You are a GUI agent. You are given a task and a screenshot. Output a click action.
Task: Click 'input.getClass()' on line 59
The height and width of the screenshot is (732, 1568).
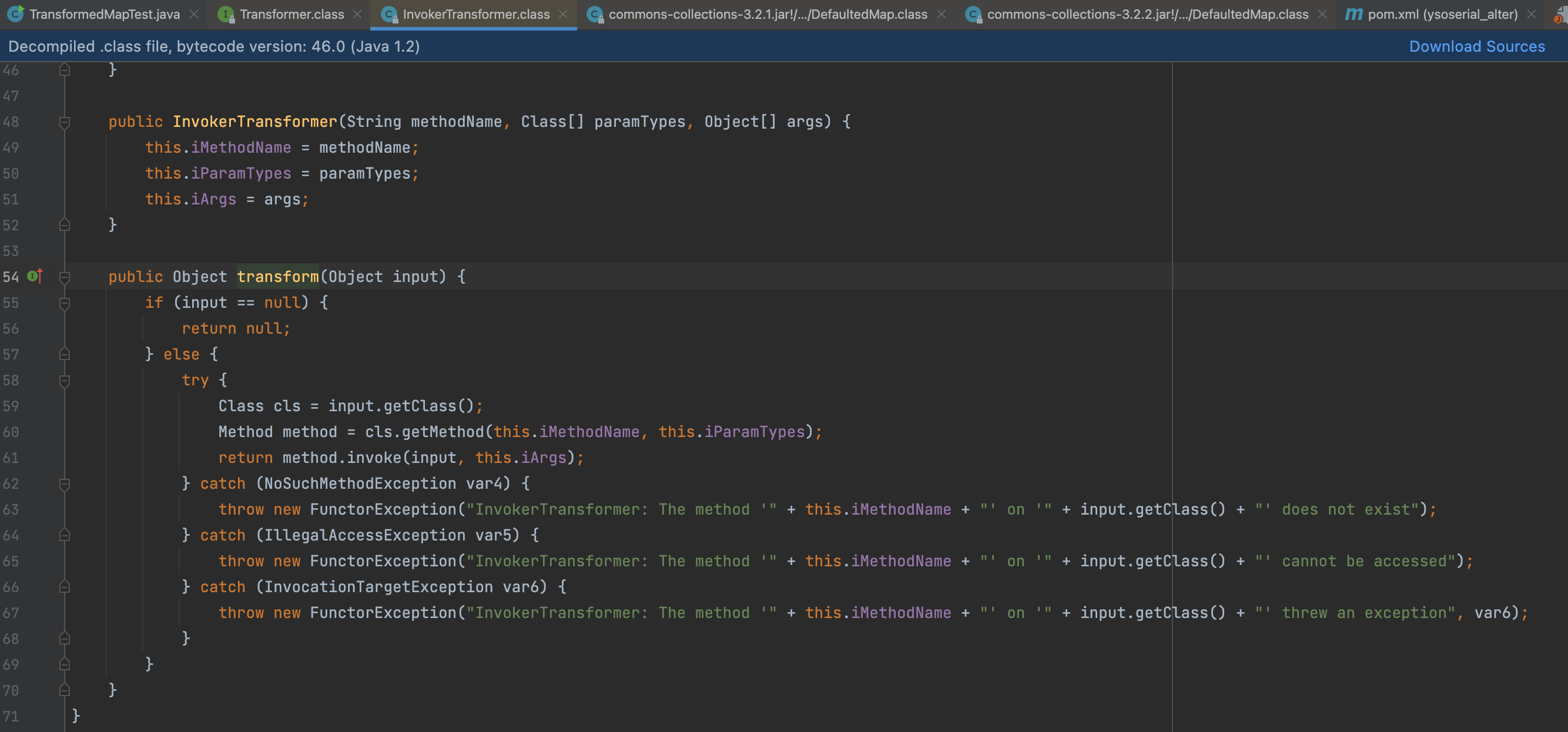pos(401,406)
